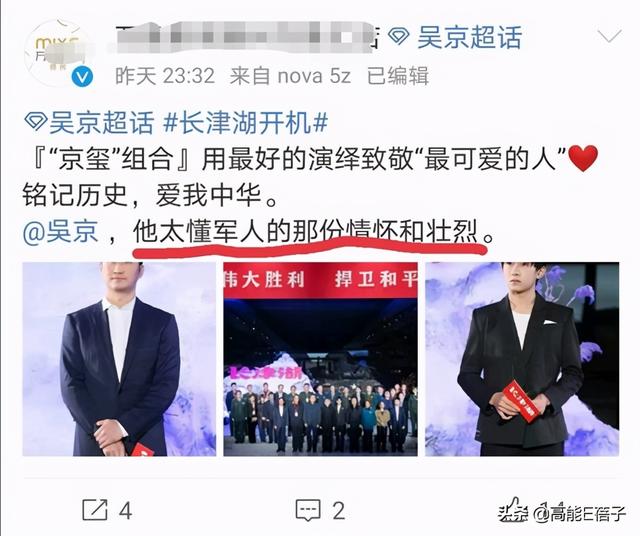Open the 吴京超话 link beside the username
The image size is (640, 536).
469,37
